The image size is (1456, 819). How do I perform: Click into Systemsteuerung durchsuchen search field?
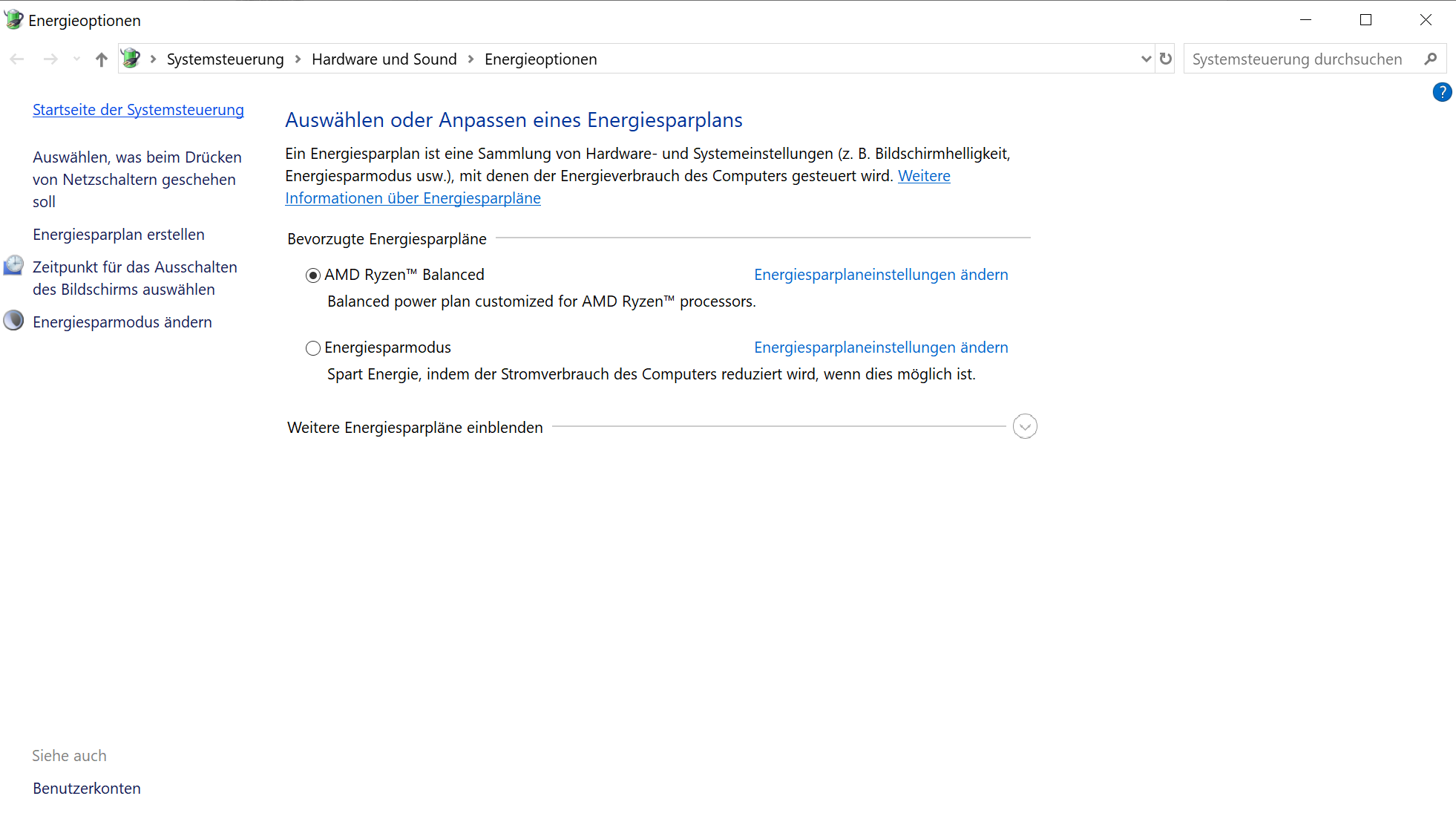(1296, 59)
